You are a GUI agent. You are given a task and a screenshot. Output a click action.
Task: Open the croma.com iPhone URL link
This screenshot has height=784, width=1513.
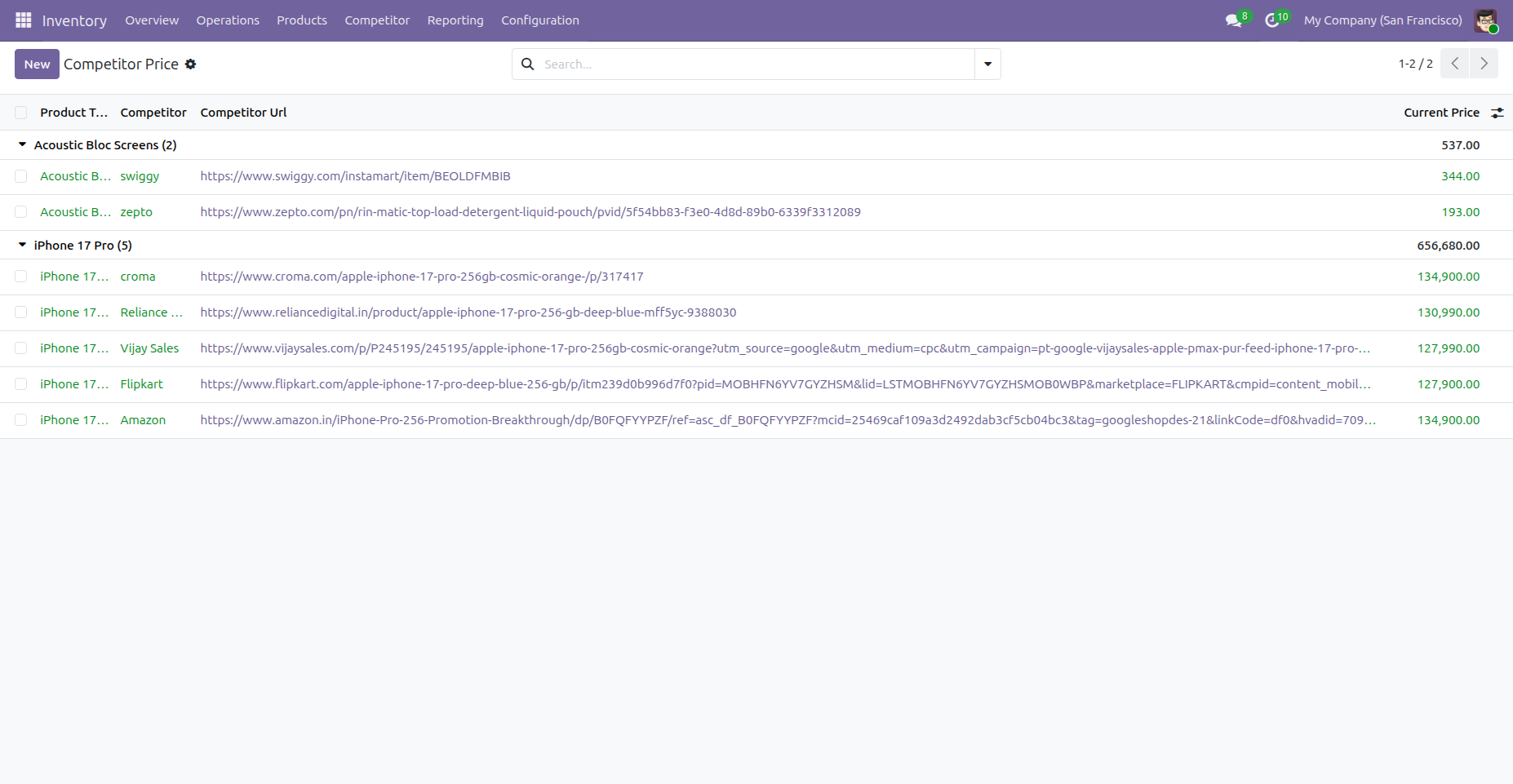pos(422,277)
